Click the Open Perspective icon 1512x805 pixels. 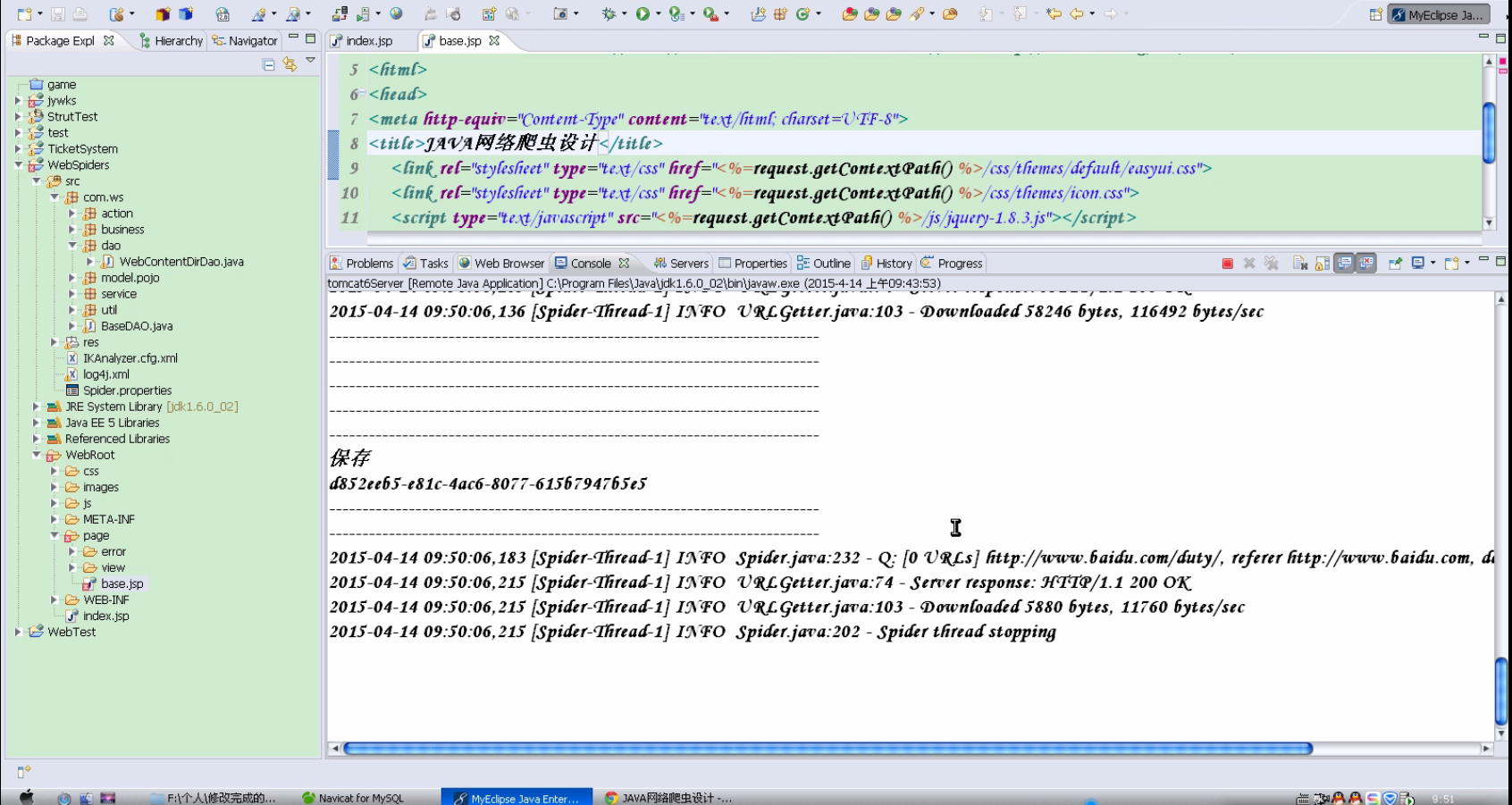pos(1375,15)
